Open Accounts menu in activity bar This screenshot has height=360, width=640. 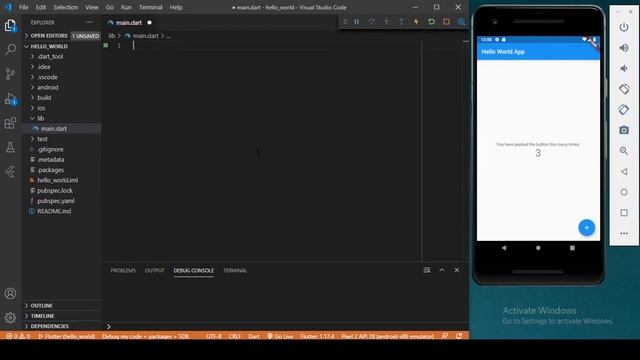[x=10, y=293]
